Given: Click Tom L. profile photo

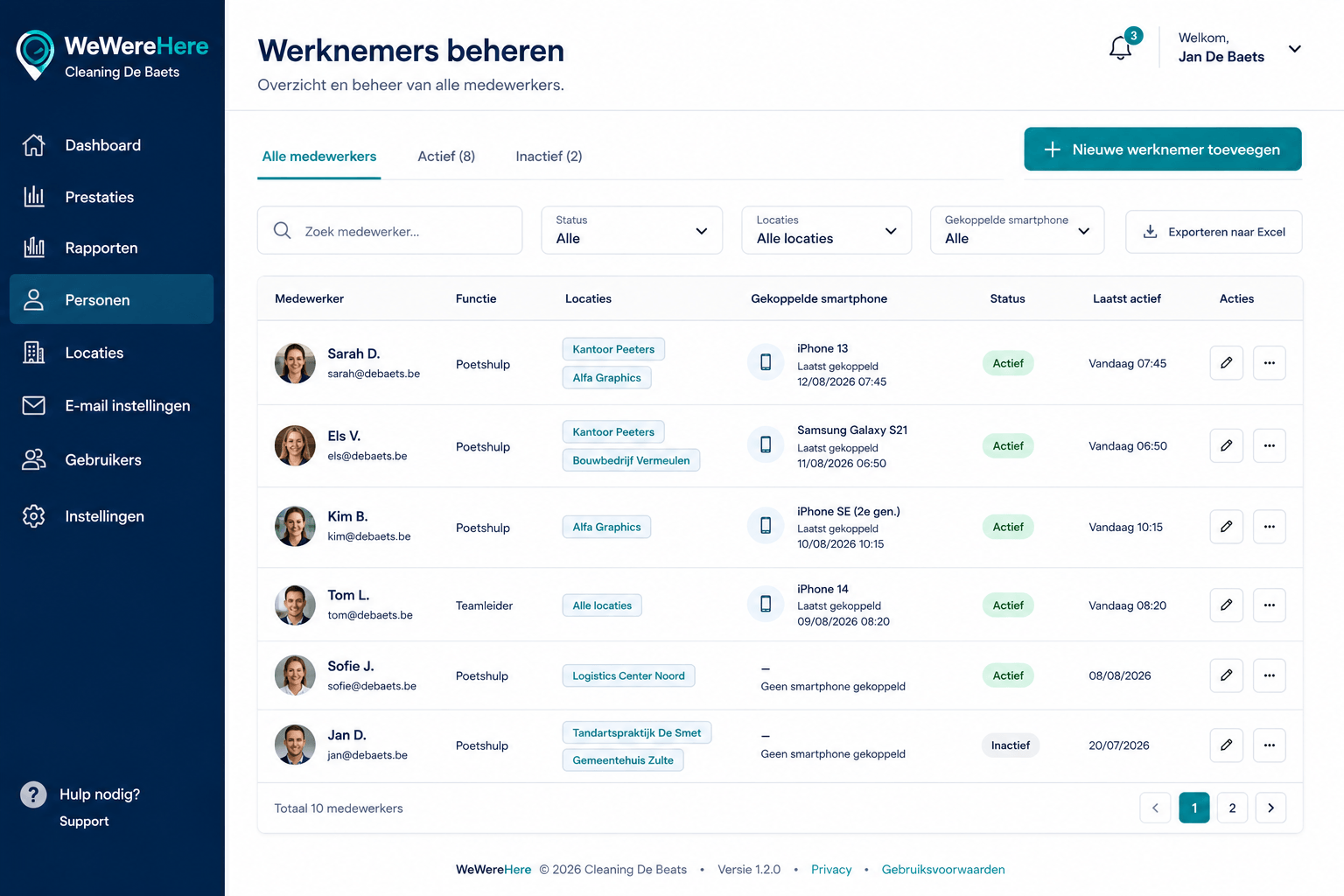Looking at the screenshot, I should 295,605.
